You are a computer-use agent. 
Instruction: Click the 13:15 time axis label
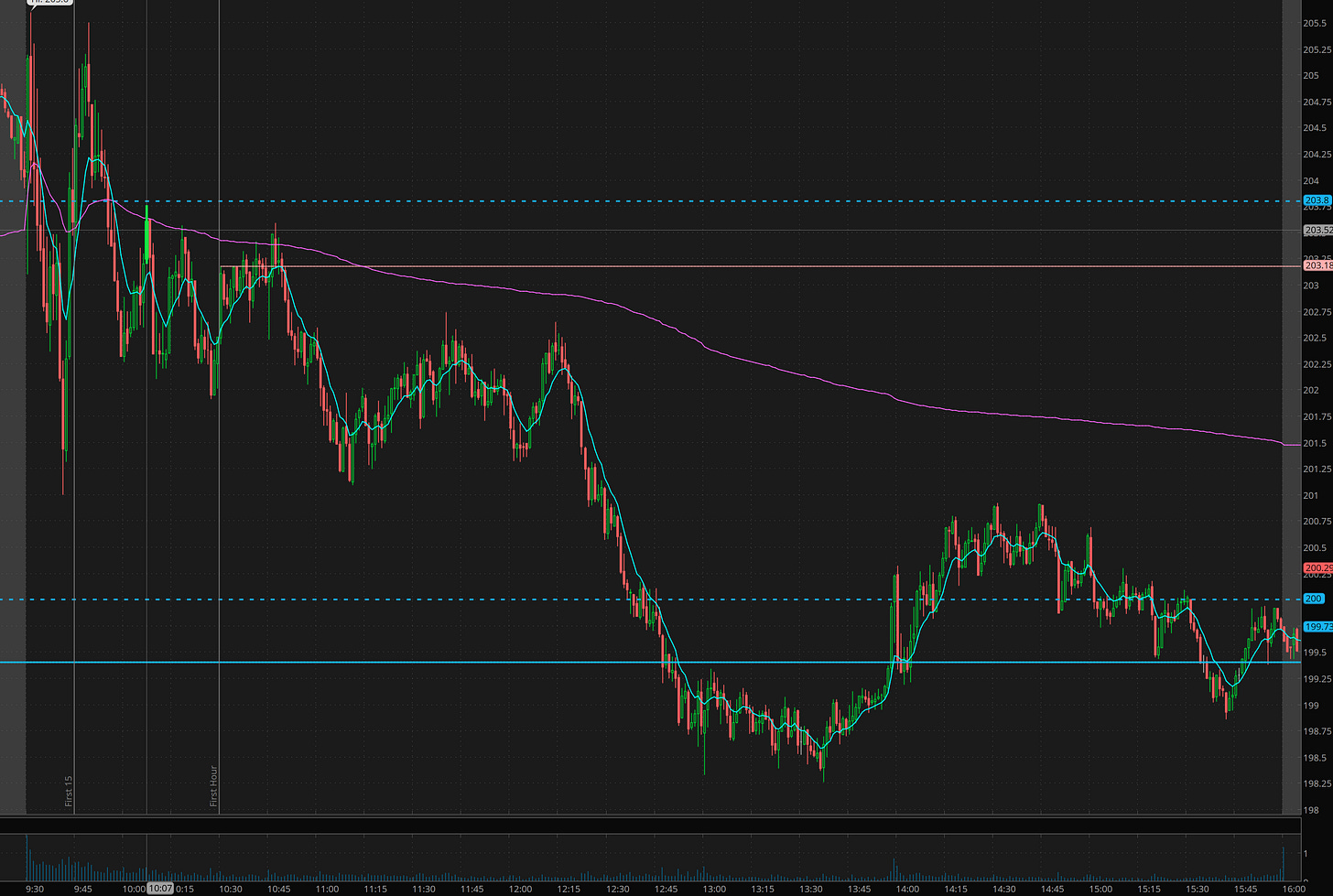(763, 889)
